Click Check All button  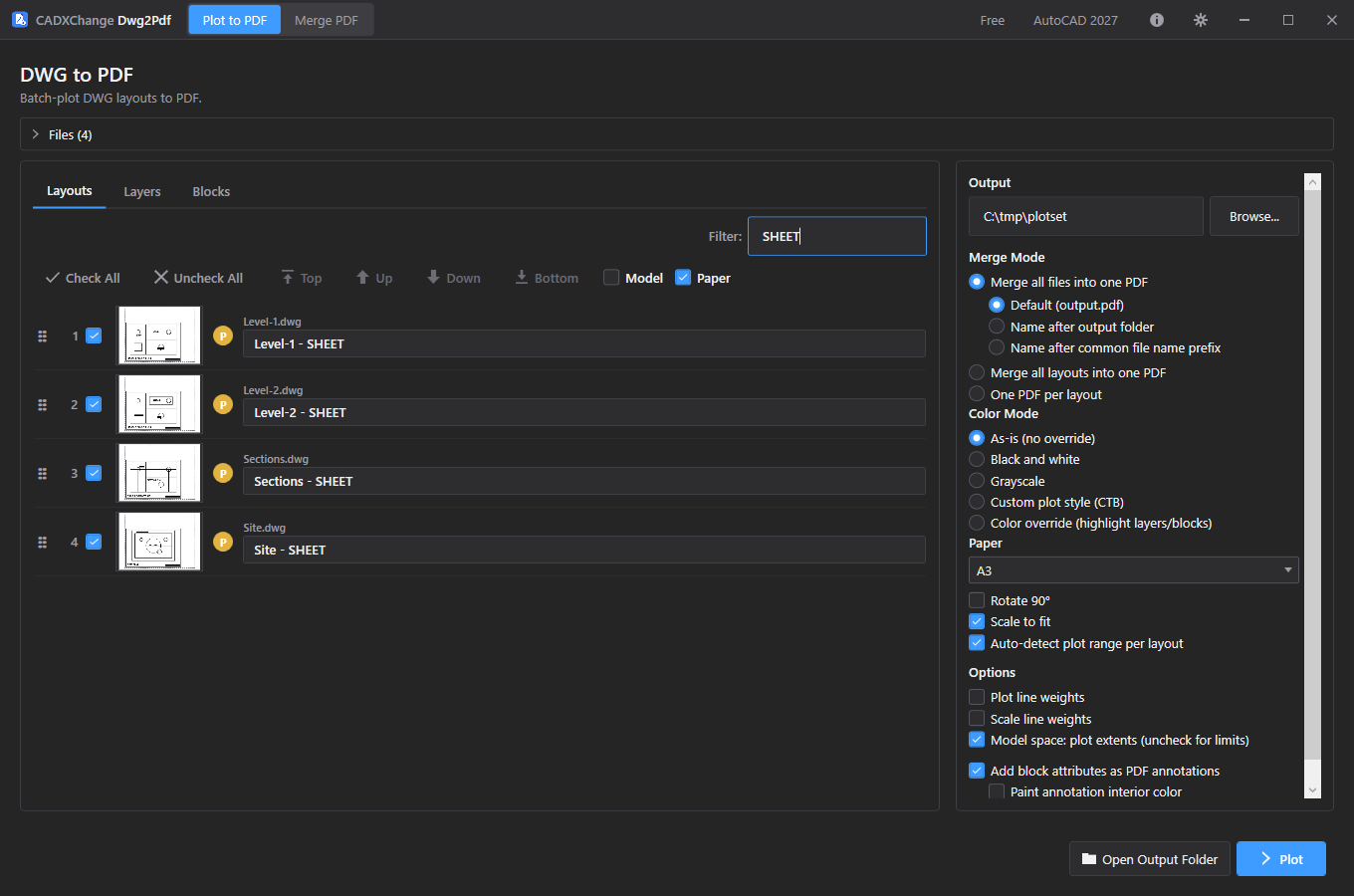pos(83,278)
